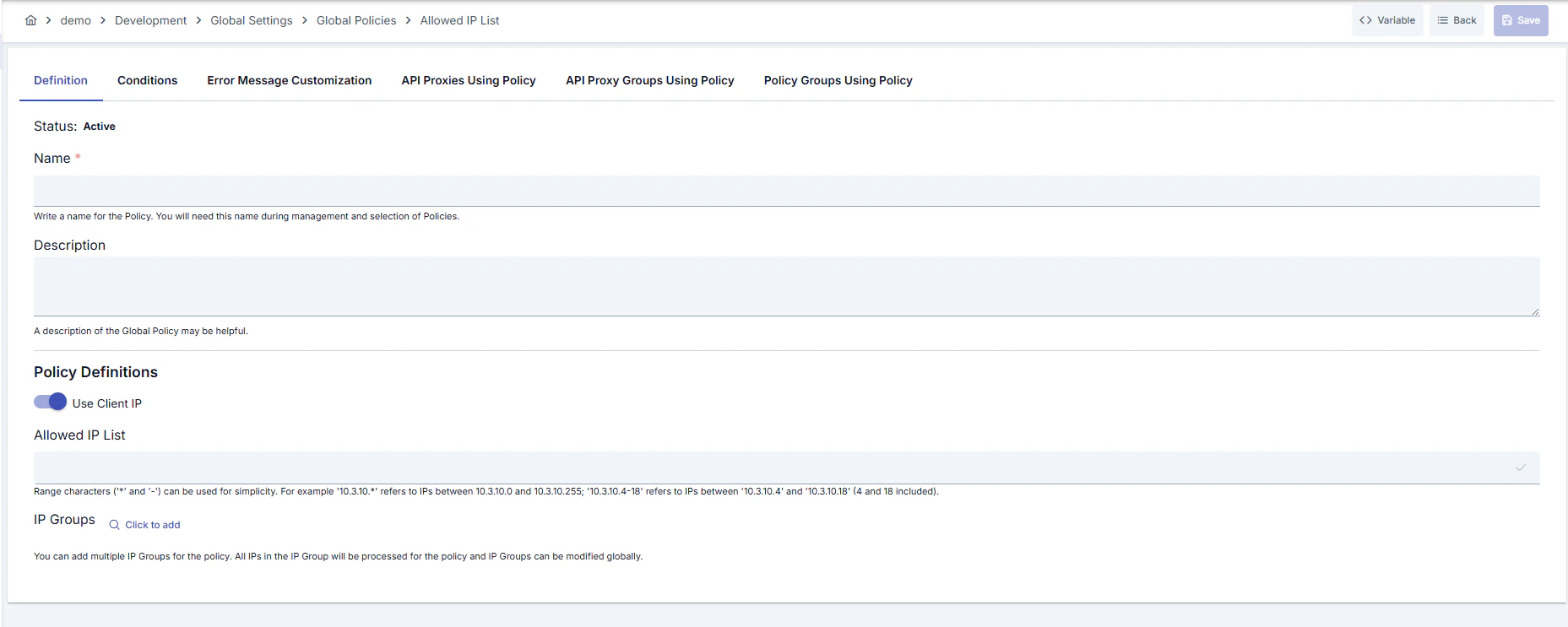Navigate to Global Policies breadcrumb
Viewport: 1568px width, 627px height.
356,20
